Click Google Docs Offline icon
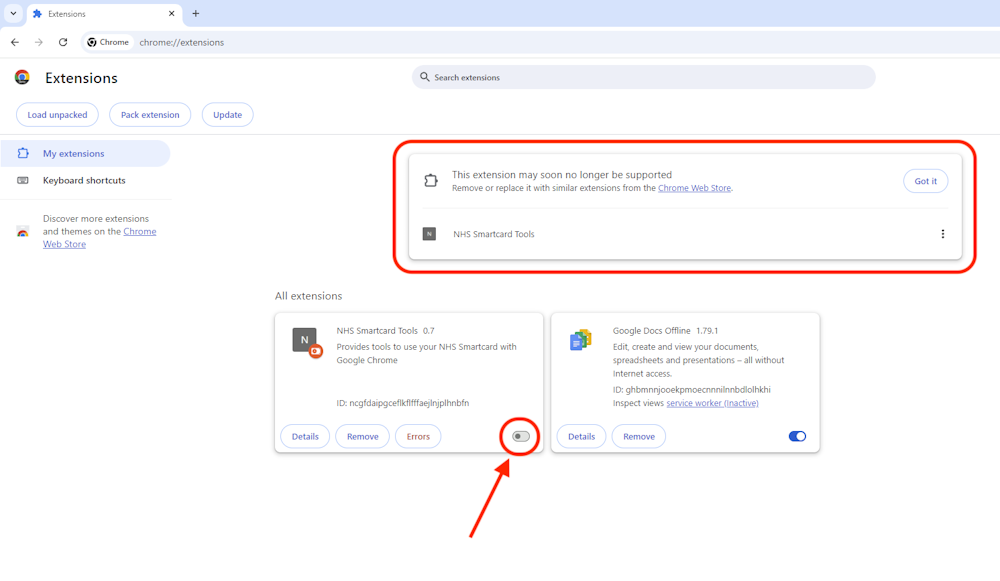The image size is (1000, 581). (x=580, y=340)
